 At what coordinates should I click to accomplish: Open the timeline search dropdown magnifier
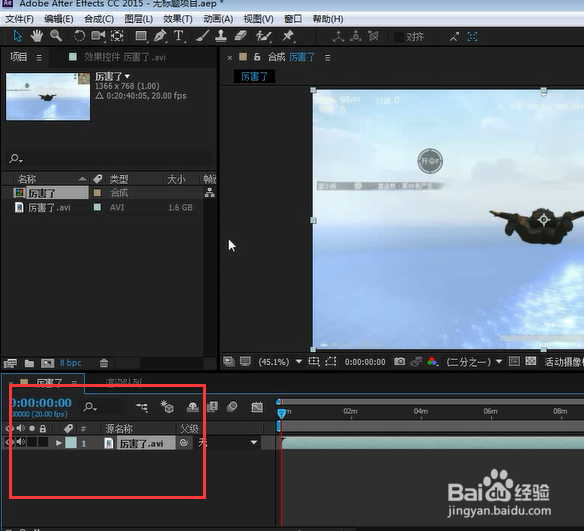tap(90, 407)
